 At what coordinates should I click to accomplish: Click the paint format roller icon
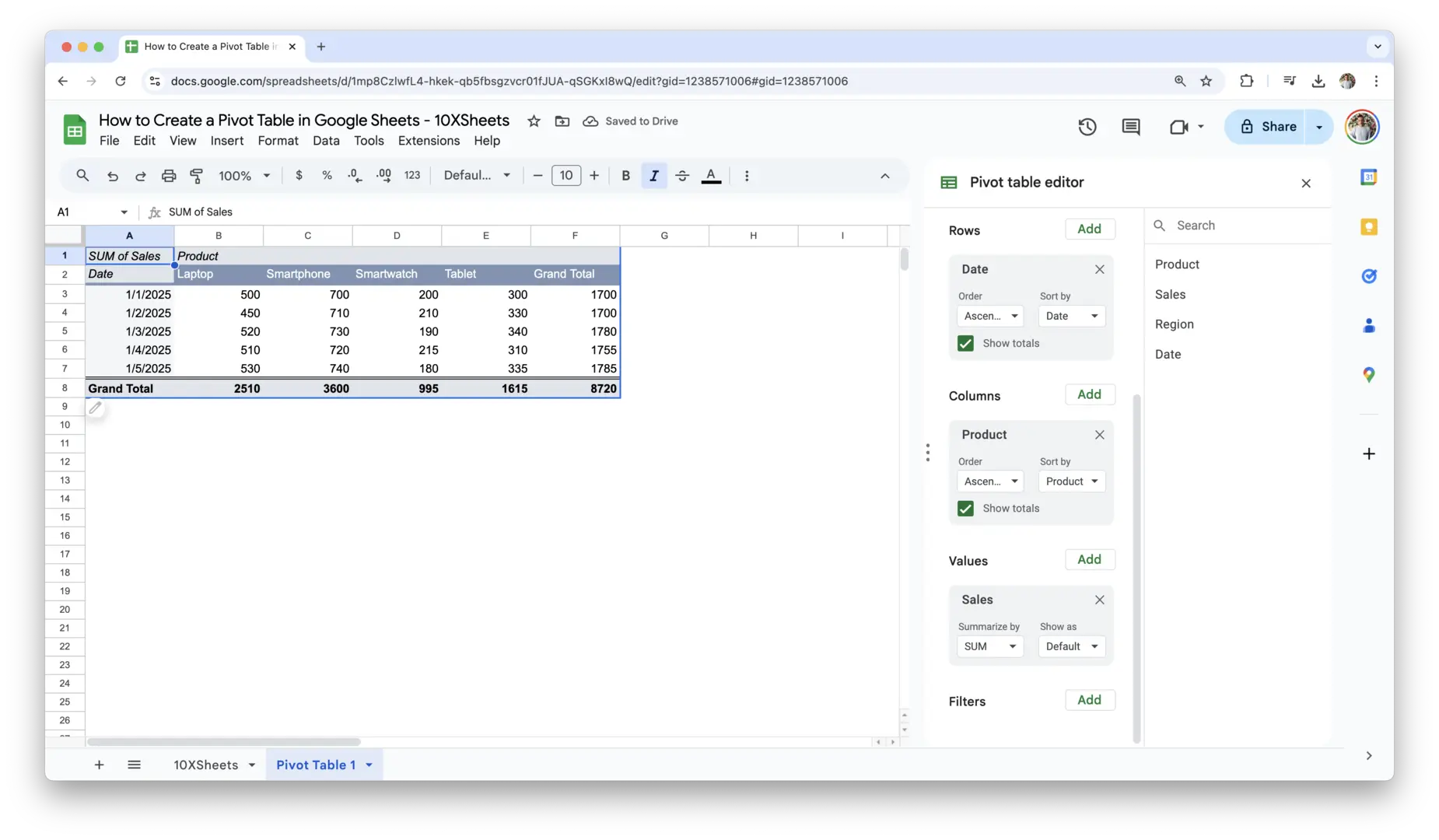pyautogui.click(x=197, y=176)
